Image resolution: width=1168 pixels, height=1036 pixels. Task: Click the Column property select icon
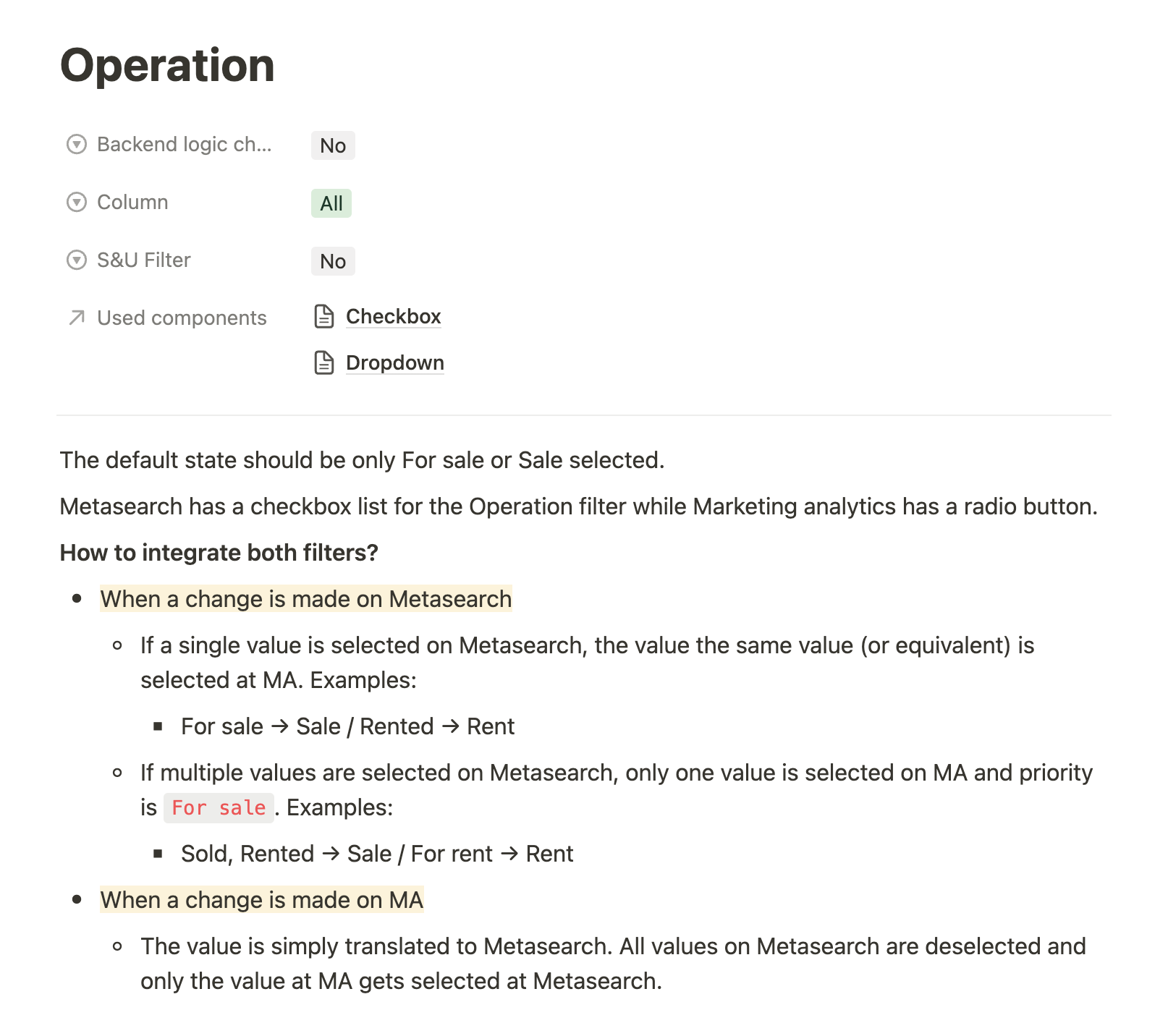tap(76, 203)
